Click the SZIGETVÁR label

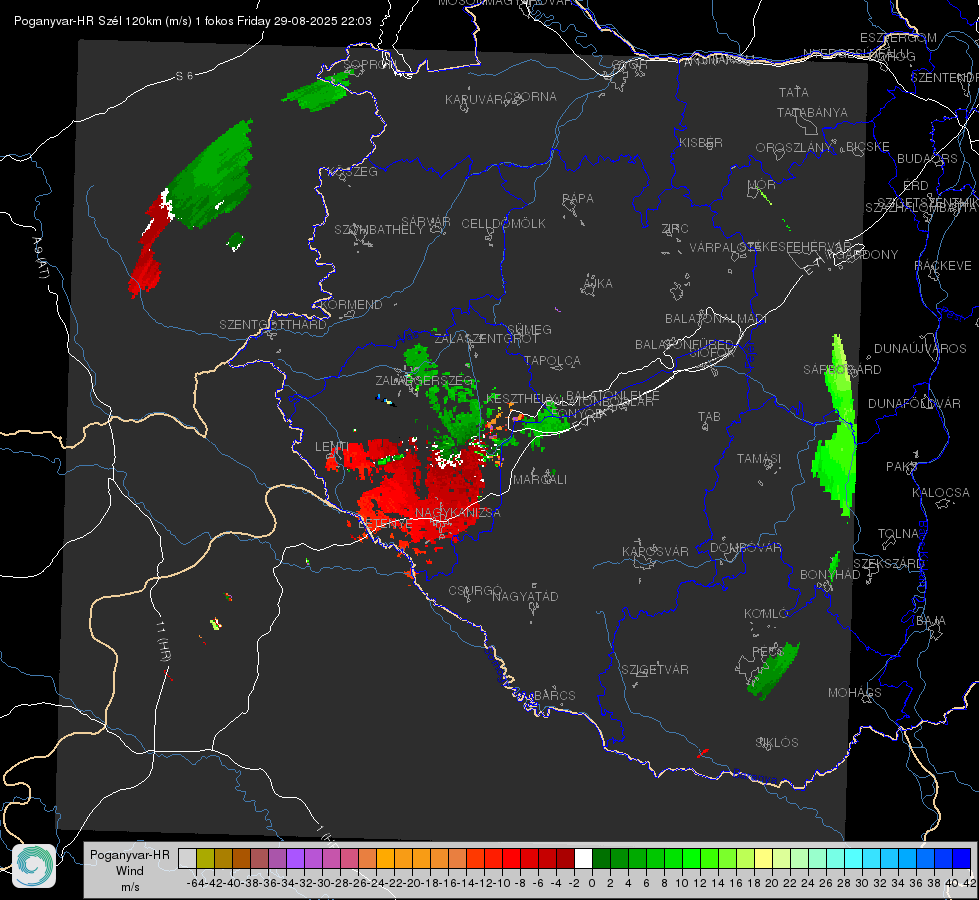point(655,669)
